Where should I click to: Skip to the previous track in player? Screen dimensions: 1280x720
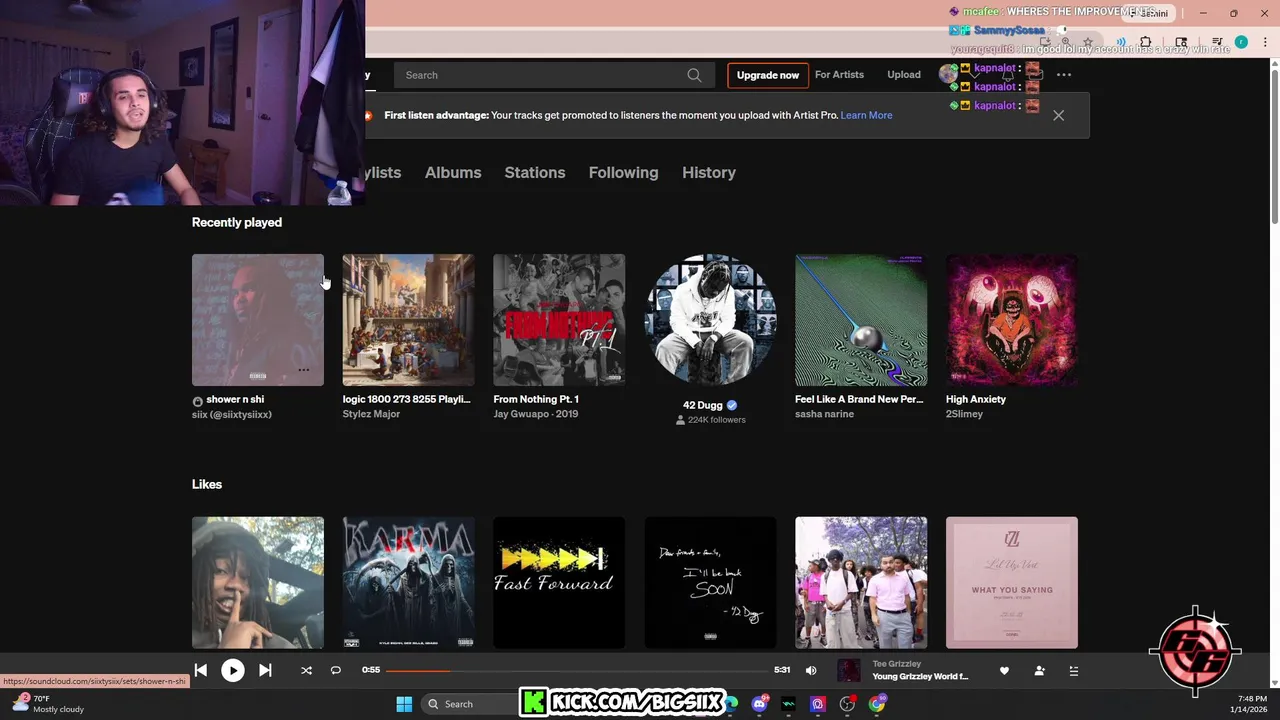point(201,671)
